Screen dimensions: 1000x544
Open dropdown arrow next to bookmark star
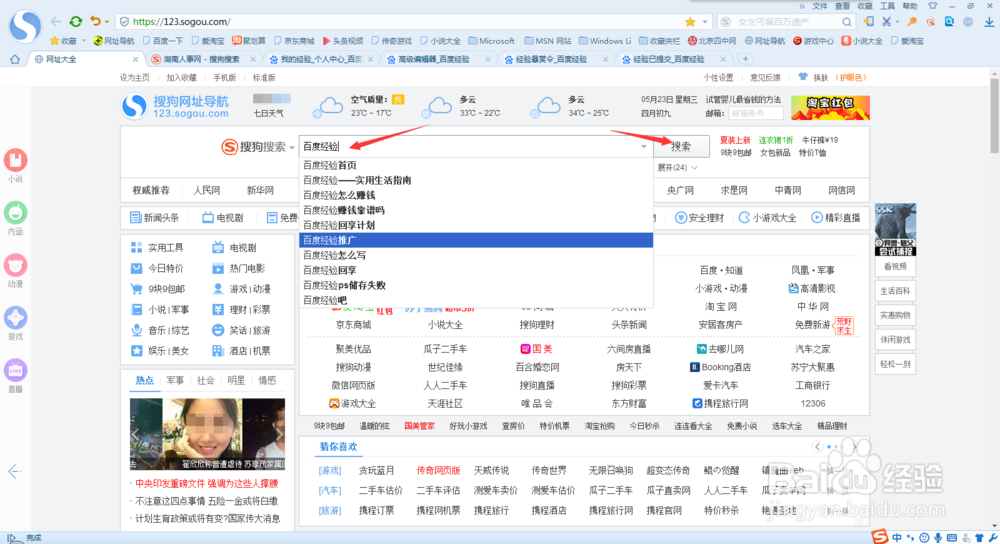[x=705, y=22]
